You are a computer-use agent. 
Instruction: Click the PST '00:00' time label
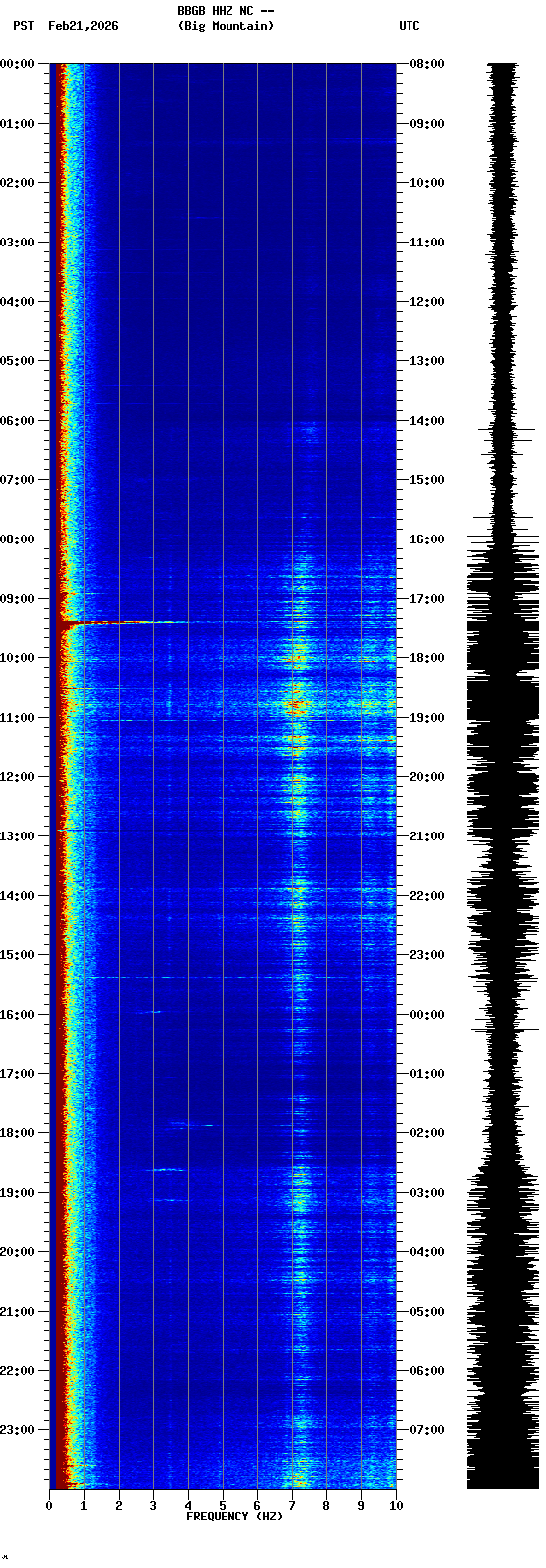[x=17, y=64]
